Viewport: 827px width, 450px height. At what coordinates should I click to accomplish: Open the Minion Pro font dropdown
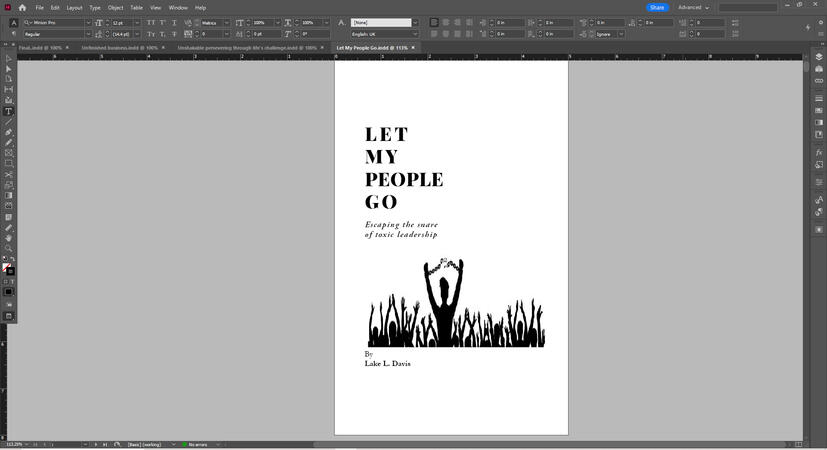click(88, 22)
